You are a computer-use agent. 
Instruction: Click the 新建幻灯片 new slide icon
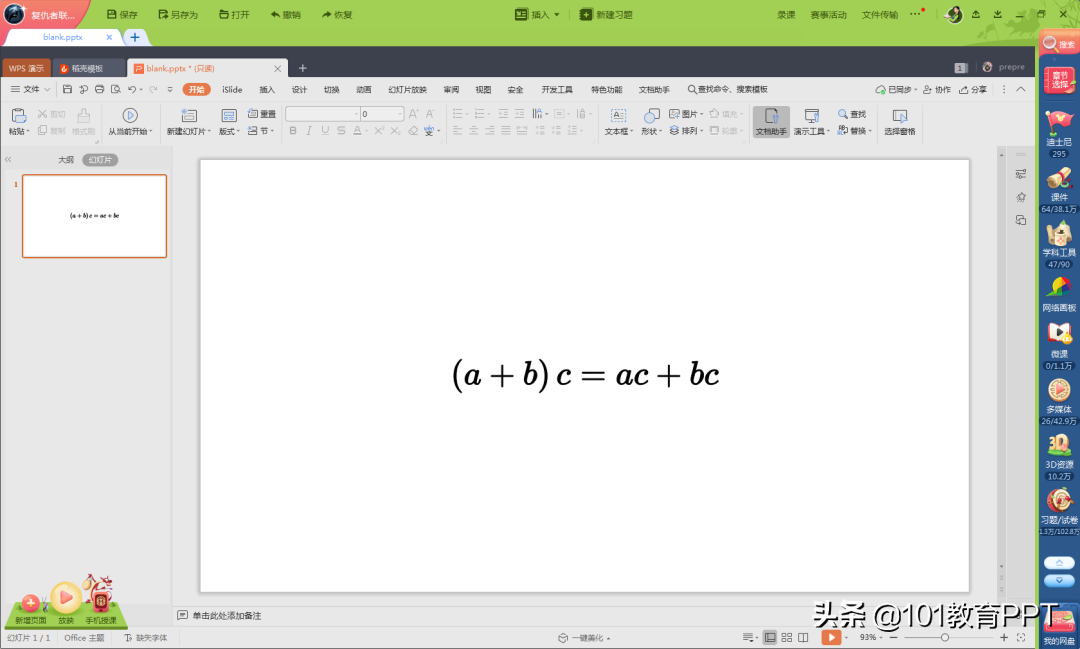tap(189, 116)
